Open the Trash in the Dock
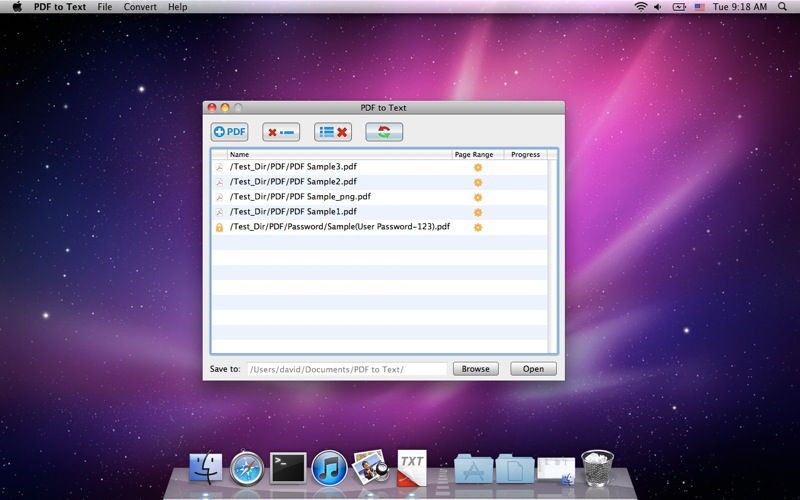This screenshot has height=500, width=800. pyautogui.click(x=597, y=468)
